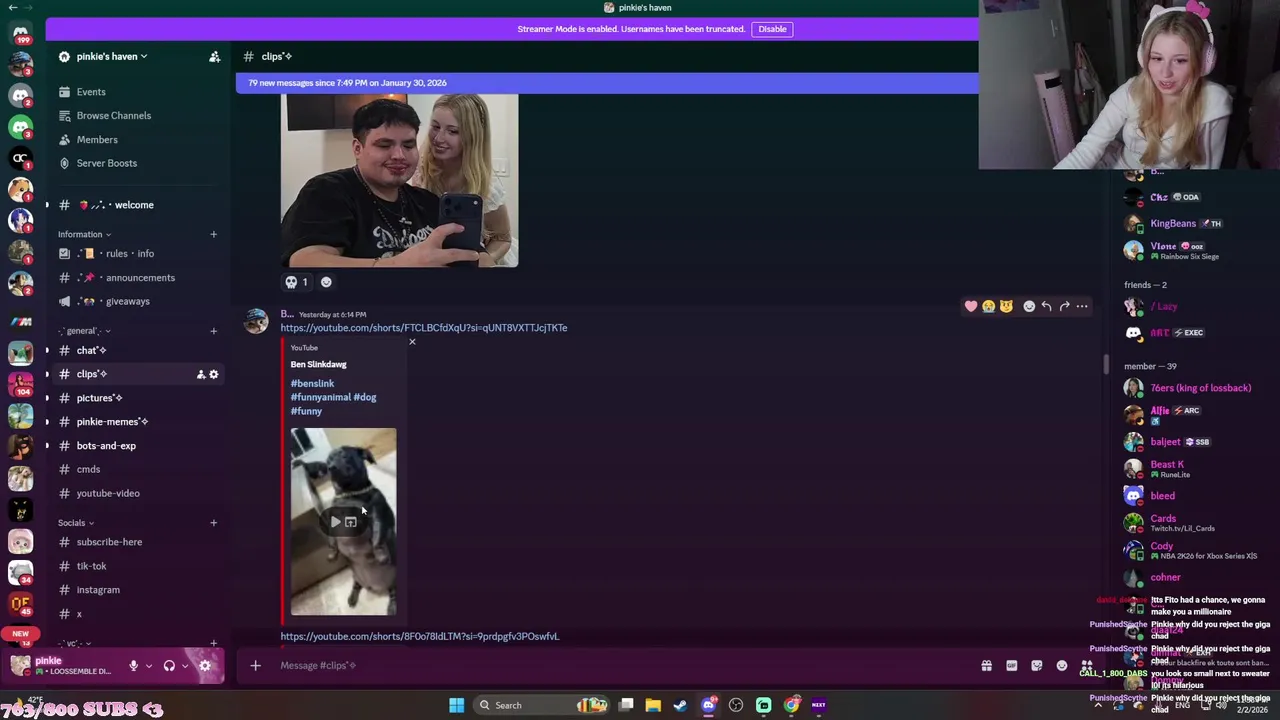
Task: Open the gift Nitro button in message bar
Action: click(986, 666)
